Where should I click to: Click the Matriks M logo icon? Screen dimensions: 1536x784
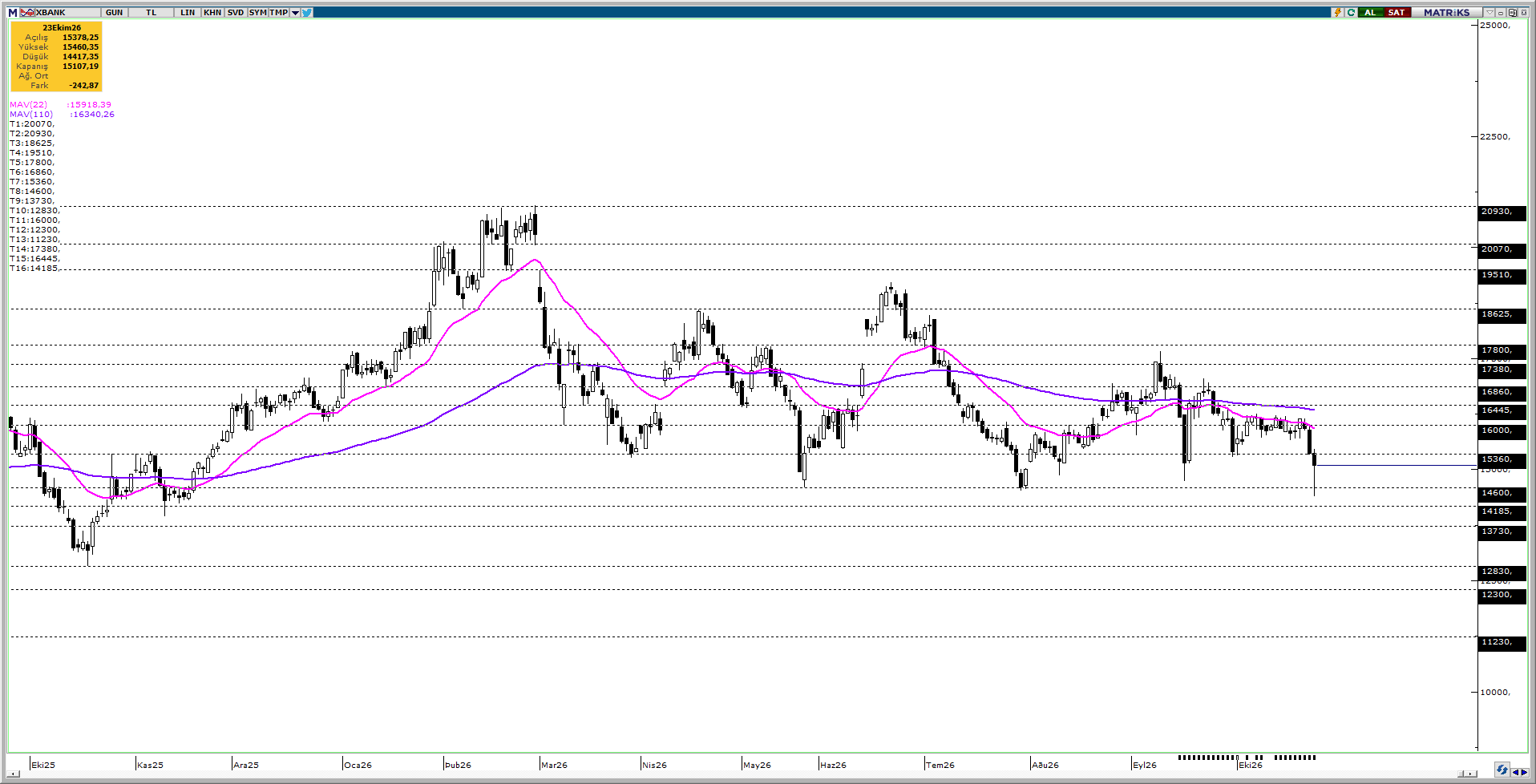(13, 12)
